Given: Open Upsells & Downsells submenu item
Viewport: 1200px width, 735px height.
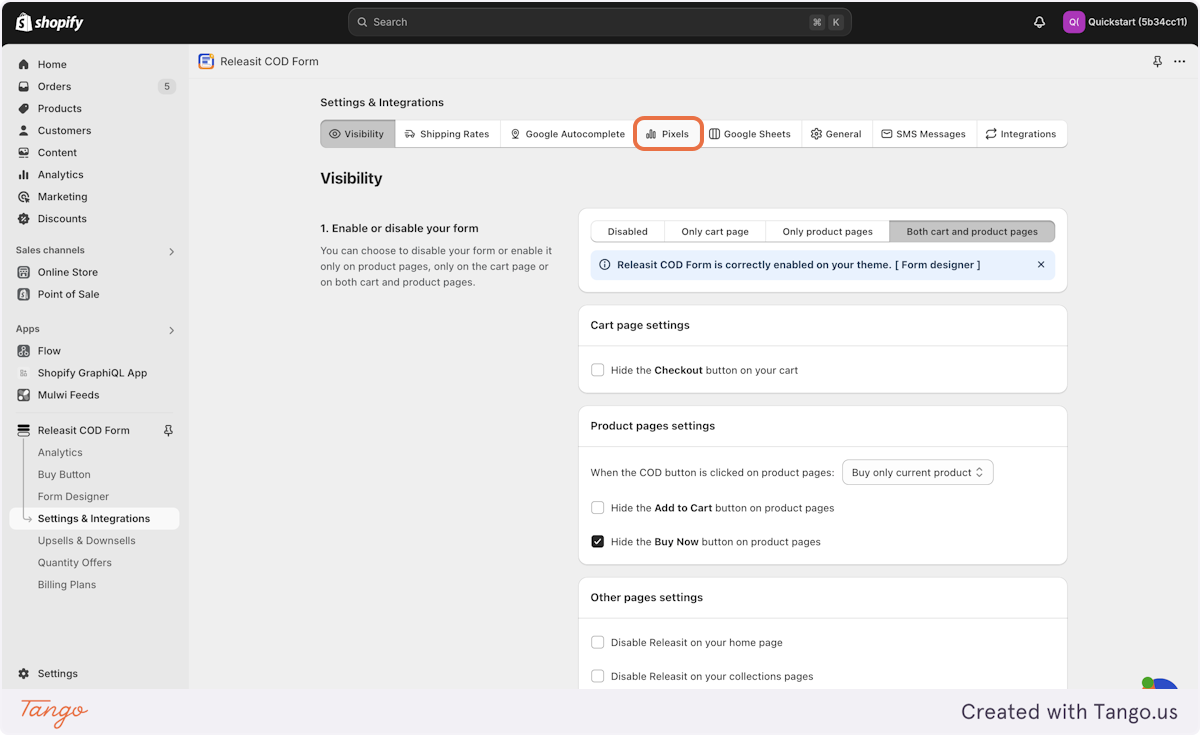Looking at the screenshot, I should [86, 541].
